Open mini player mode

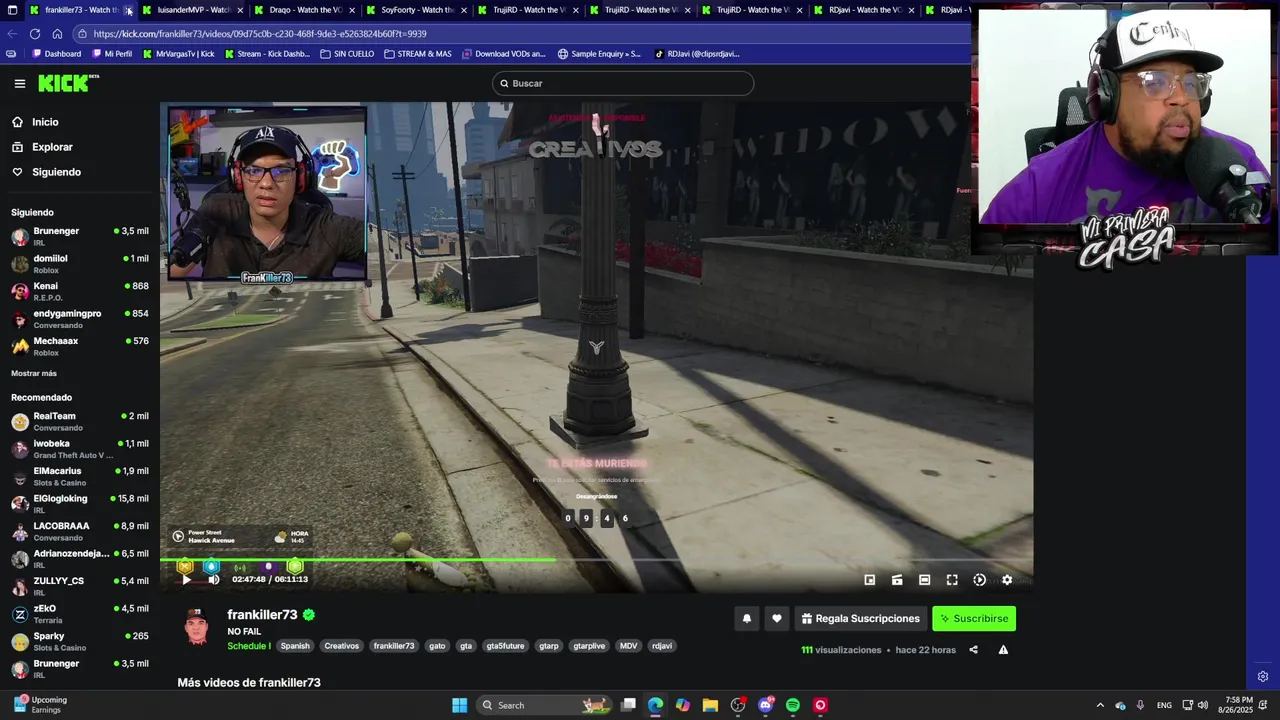870,580
